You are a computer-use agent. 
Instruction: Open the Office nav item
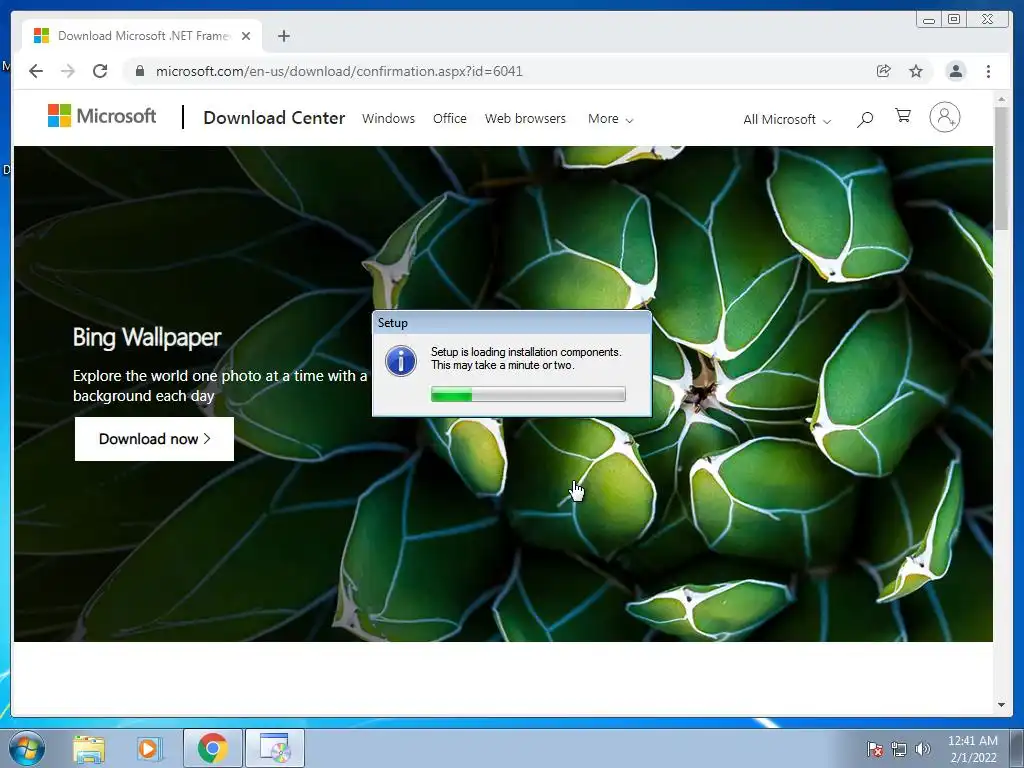[x=450, y=118]
